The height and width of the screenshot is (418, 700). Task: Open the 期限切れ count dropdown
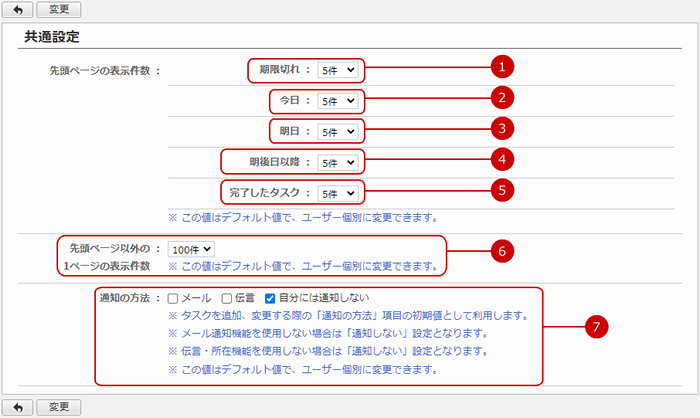tap(338, 70)
